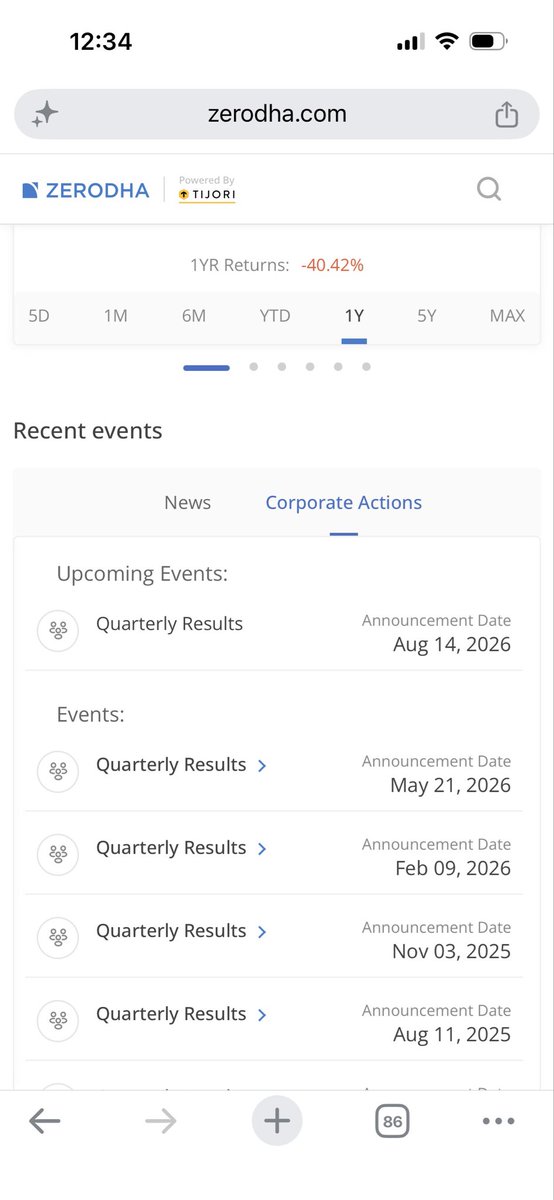Image resolution: width=554 pixels, height=1200 pixels.
Task: Jump to the second carousel page dot
Action: point(254,367)
